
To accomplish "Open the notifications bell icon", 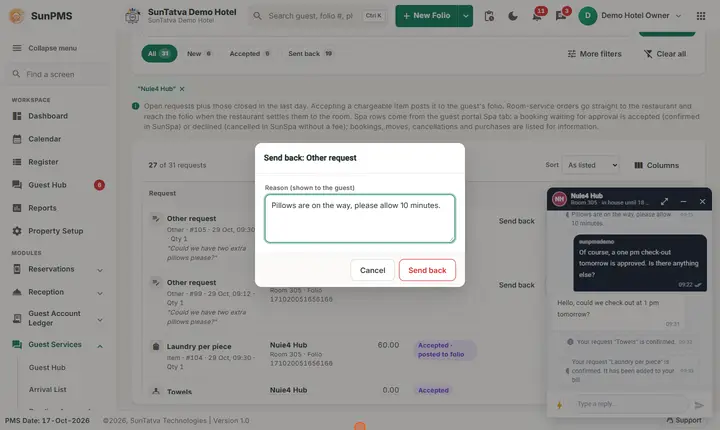I will [x=537, y=16].
